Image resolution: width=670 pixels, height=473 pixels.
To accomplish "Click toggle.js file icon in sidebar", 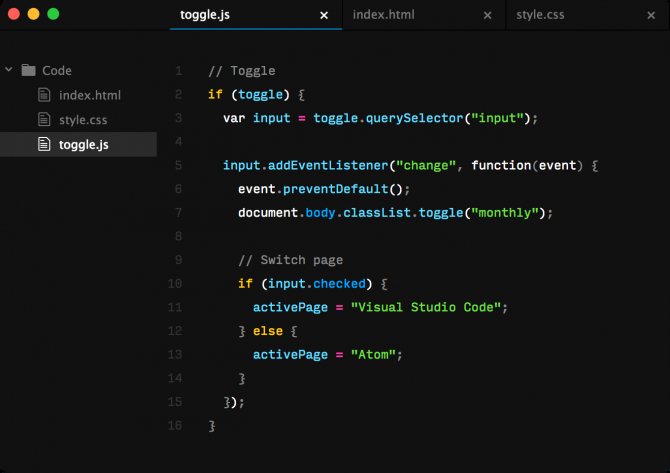I will click(44, 144).
